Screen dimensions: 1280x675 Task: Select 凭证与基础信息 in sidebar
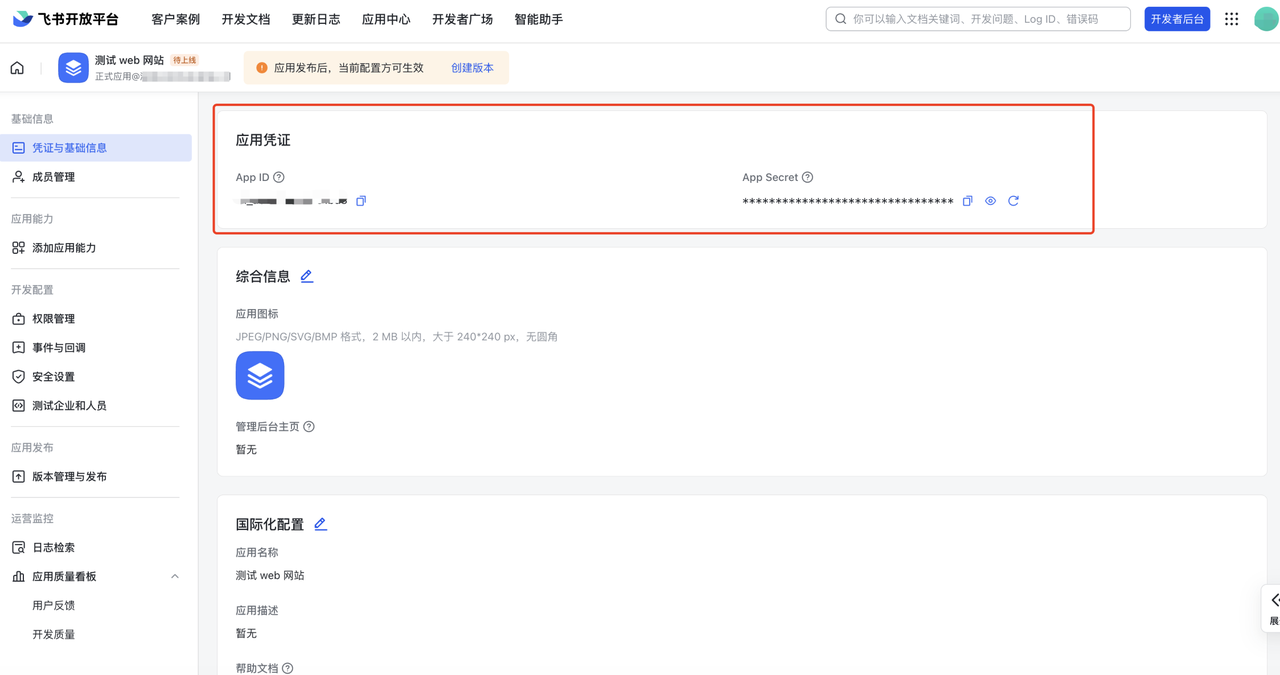coord(96,148)
